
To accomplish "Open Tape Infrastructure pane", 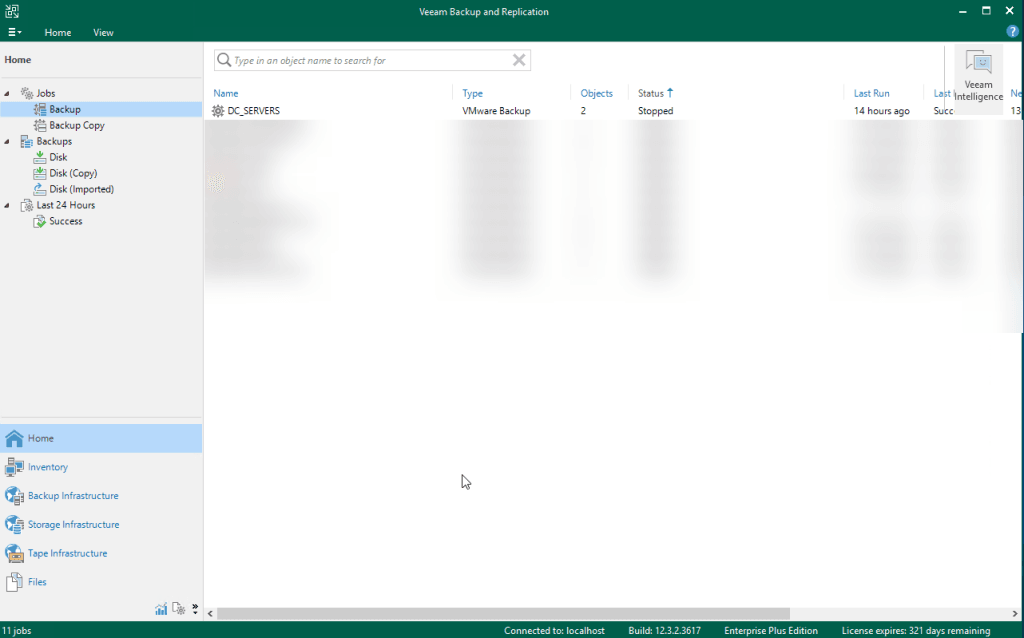I will tap(101, 553).
